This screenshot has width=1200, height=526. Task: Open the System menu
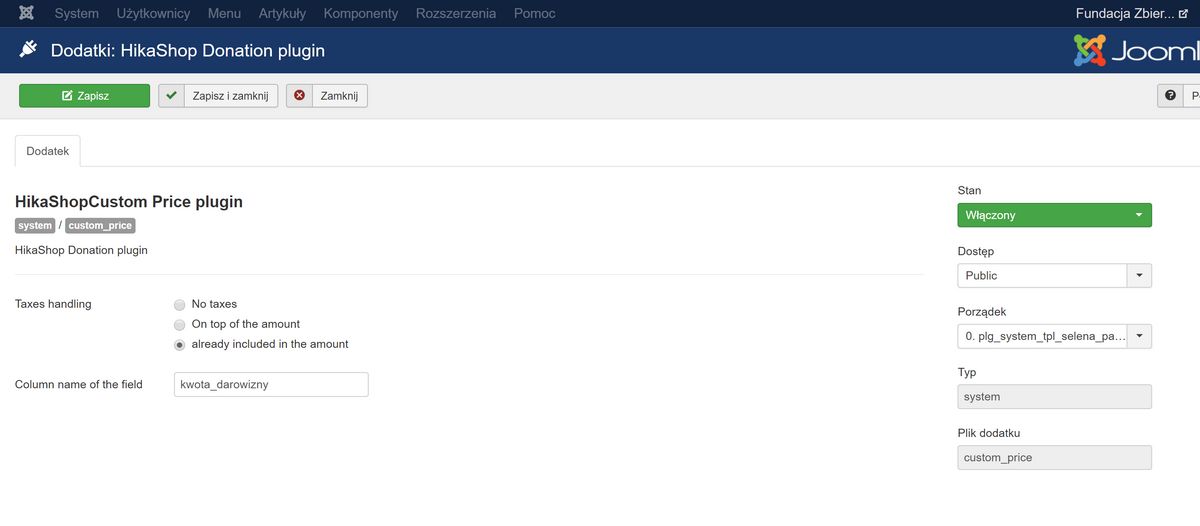tap(77, 14)
